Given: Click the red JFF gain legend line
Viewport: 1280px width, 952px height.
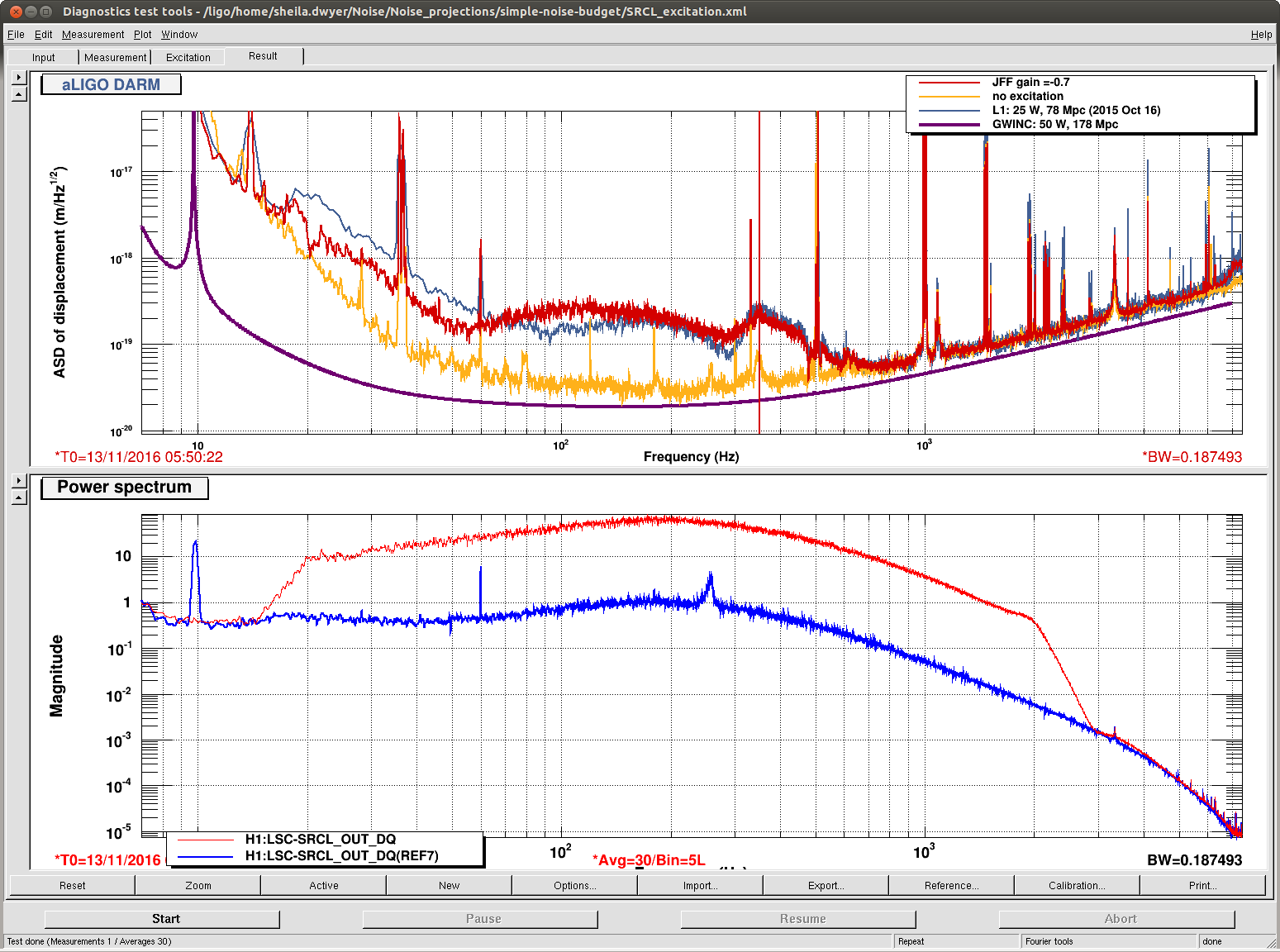Looking at the screenshot, I should coord(949,83).
